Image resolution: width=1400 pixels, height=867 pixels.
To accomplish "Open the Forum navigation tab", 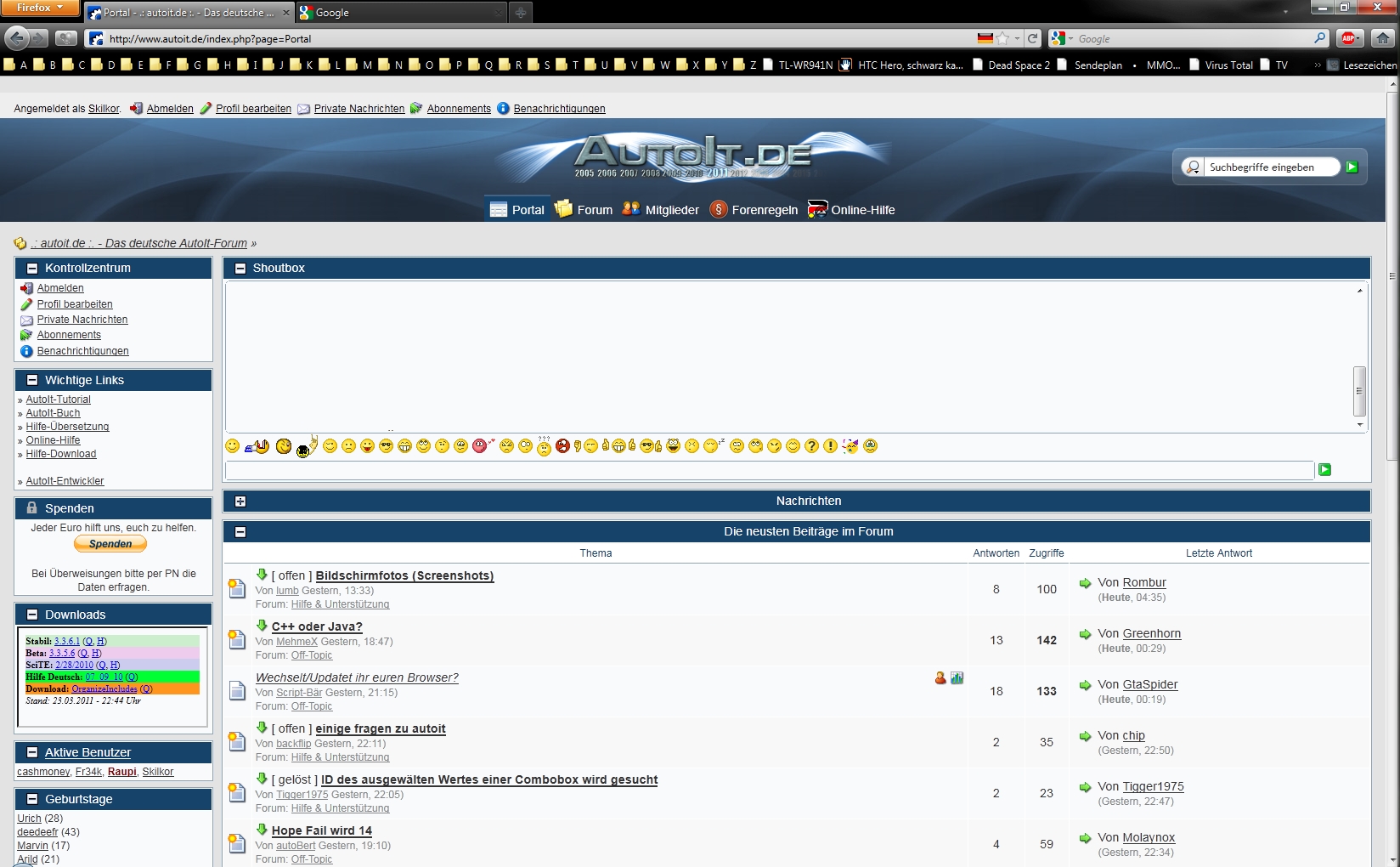I will (x=584, y=210).
